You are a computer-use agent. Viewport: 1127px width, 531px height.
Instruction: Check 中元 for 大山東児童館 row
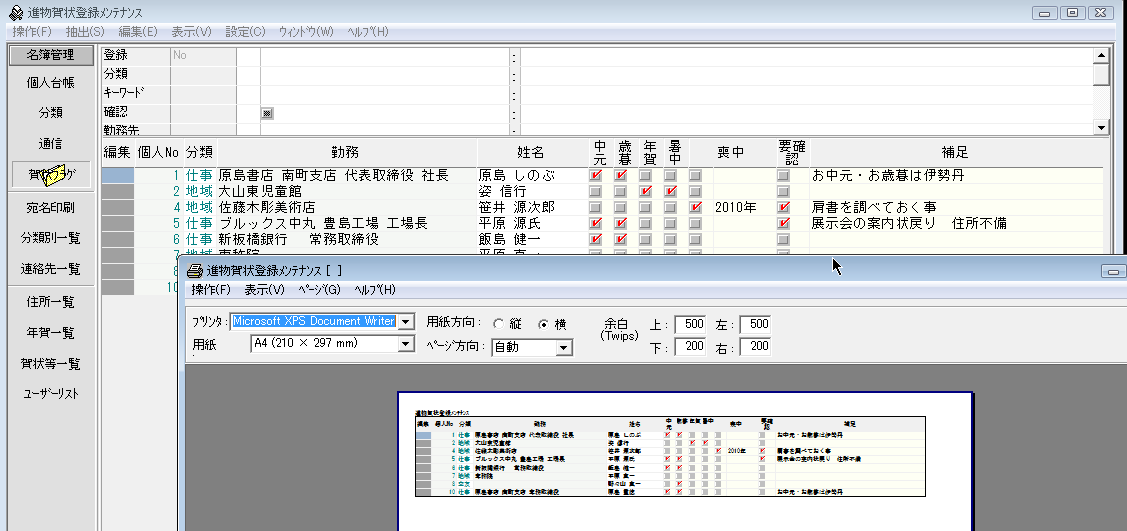click(595, 191)
